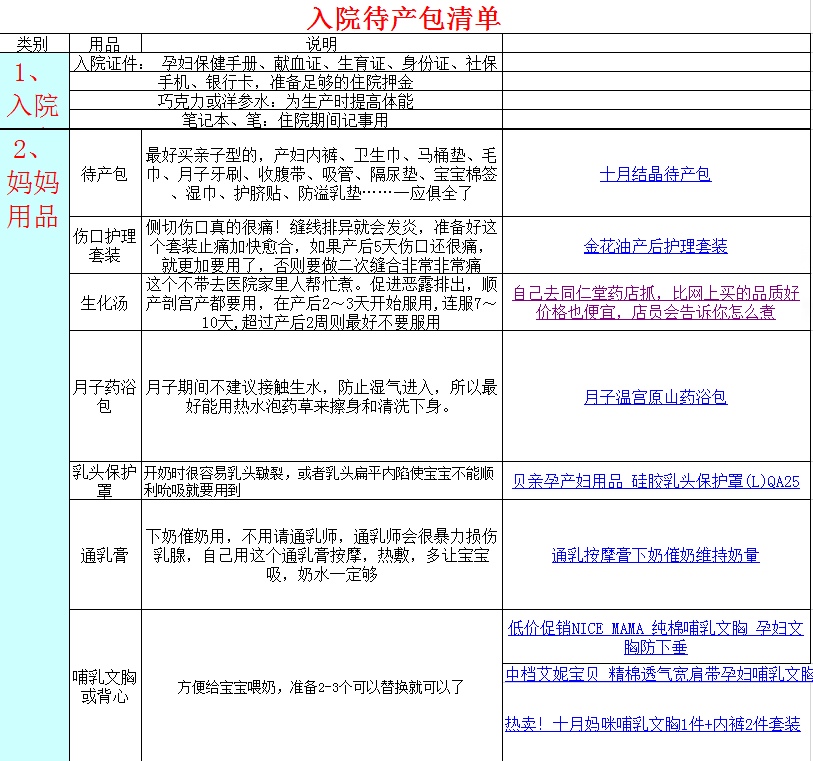This screenshot has height=761, width=813.
Task: Open the 贝亲 硅胶乳头保护罩 link
Action: 655,481
